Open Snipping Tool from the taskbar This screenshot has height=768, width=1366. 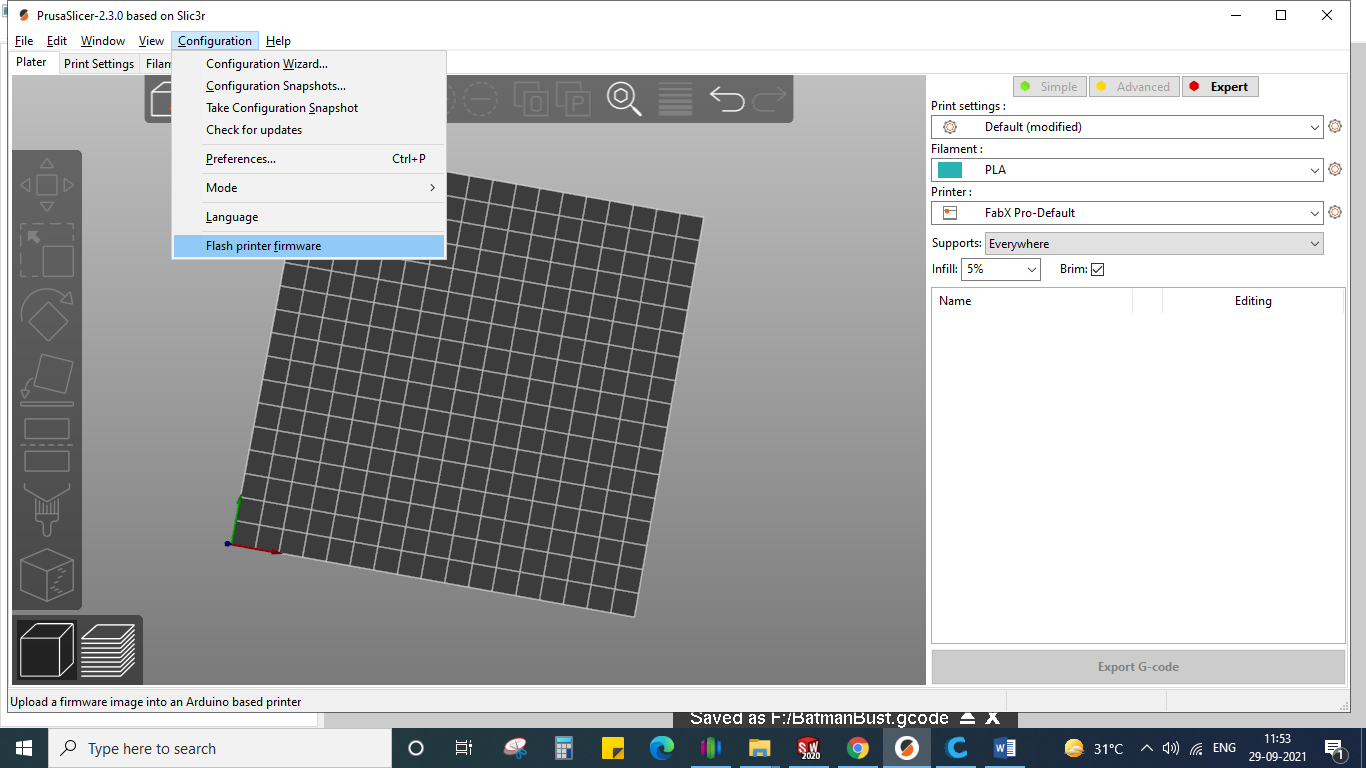click(x=515, y=748)
